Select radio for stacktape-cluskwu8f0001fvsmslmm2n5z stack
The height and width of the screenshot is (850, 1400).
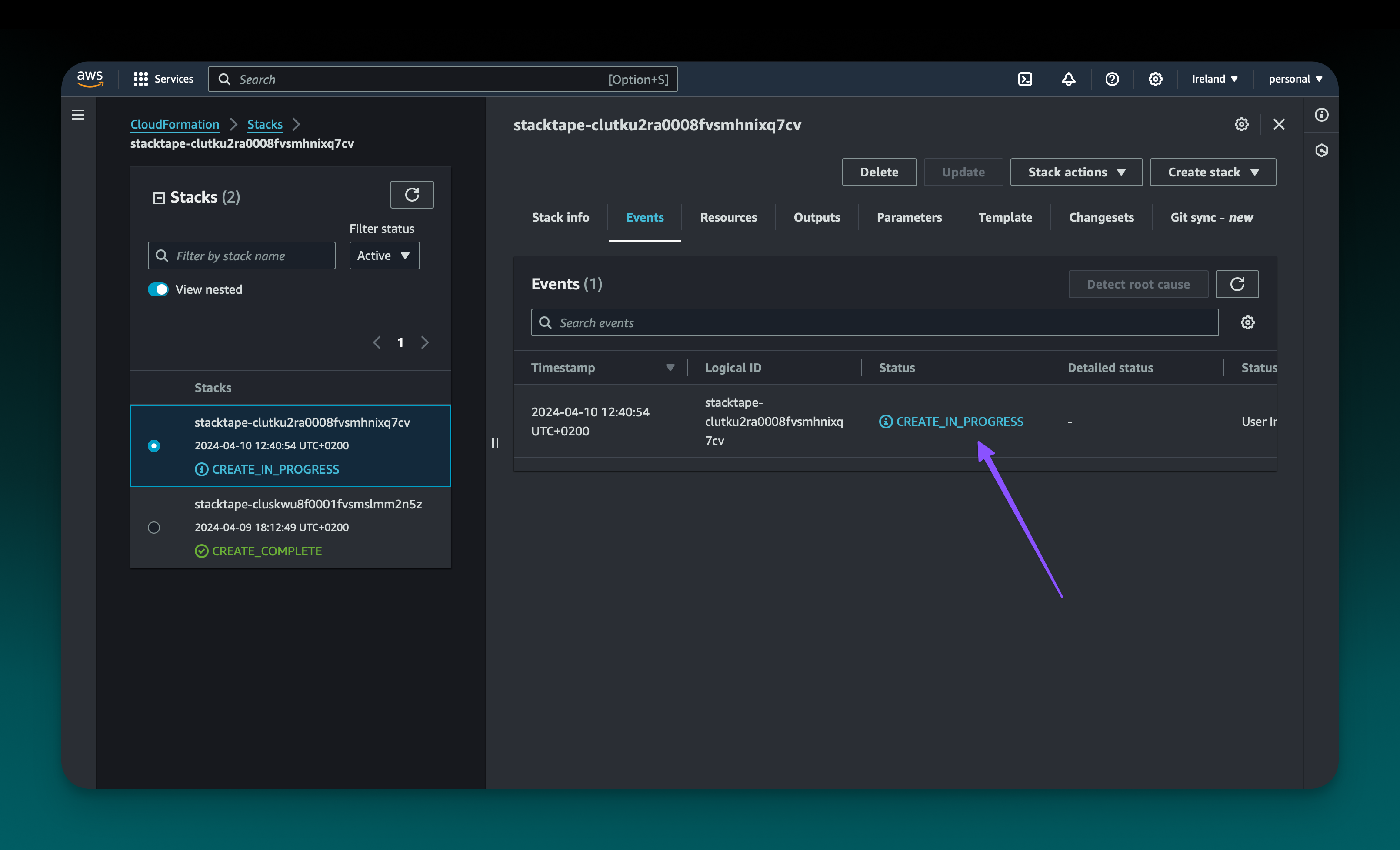tap(154, 528)
